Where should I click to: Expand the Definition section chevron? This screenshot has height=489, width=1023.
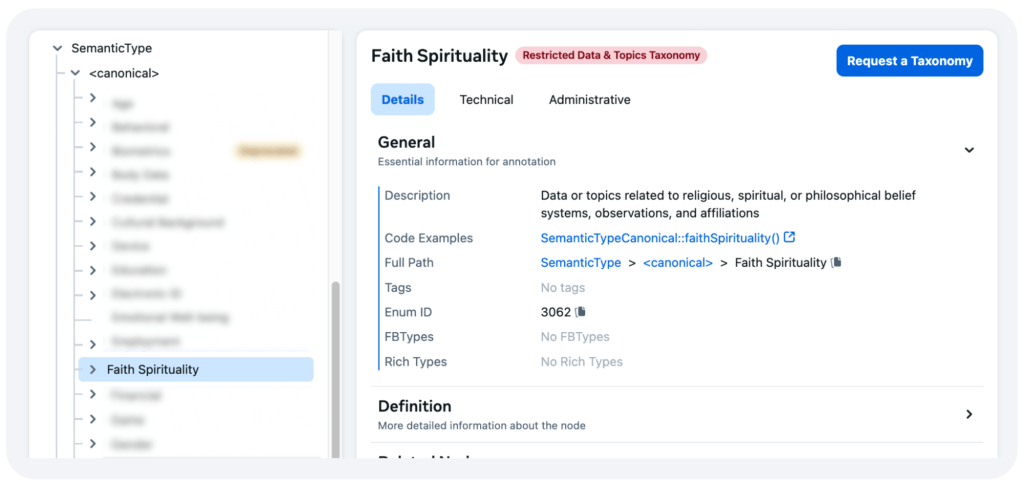coord(968,414)
